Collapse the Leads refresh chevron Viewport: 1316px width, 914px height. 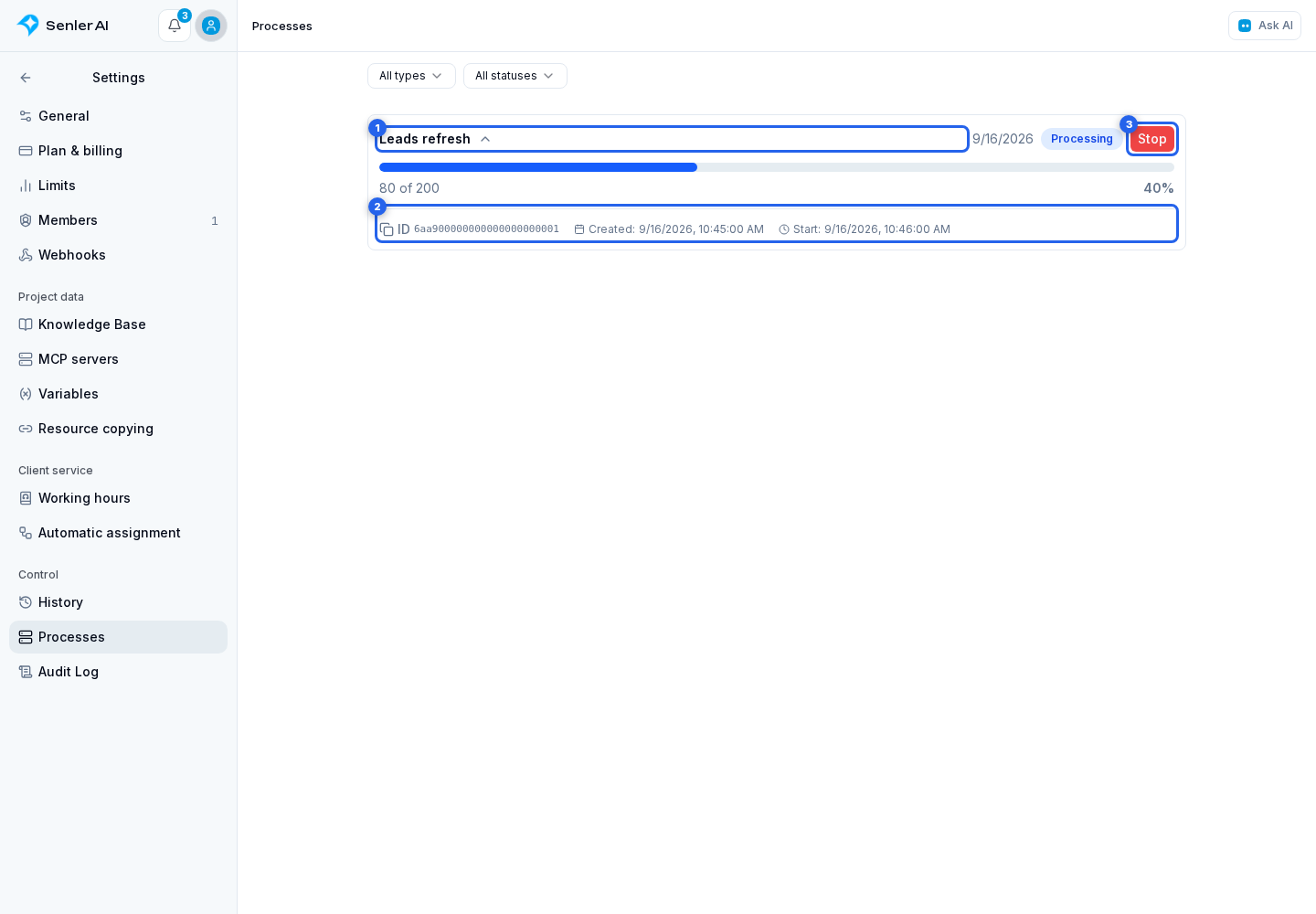[x=485, y=139]
